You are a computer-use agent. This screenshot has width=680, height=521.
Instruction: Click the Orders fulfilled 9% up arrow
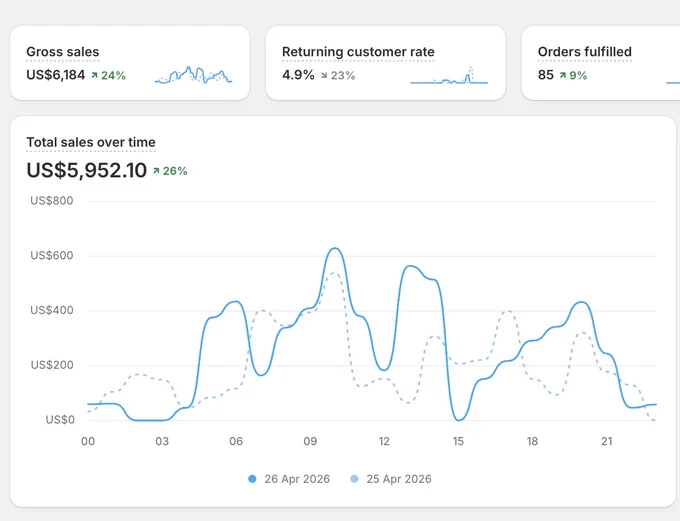pyautogui.click(x=562, y=75)
